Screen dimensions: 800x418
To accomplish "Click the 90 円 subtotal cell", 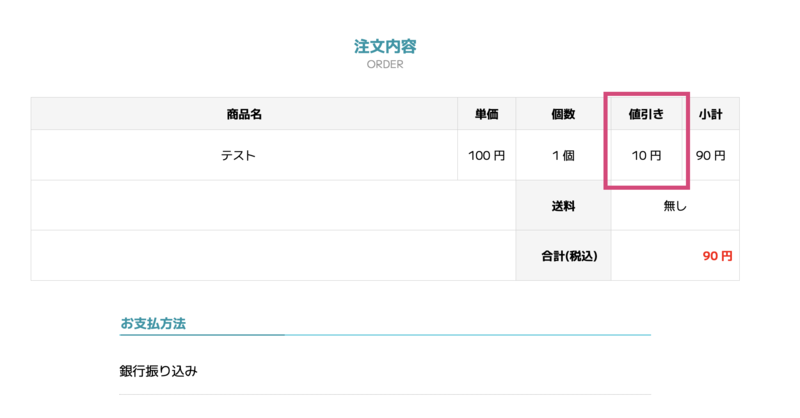I will click(x=711, y=155).
